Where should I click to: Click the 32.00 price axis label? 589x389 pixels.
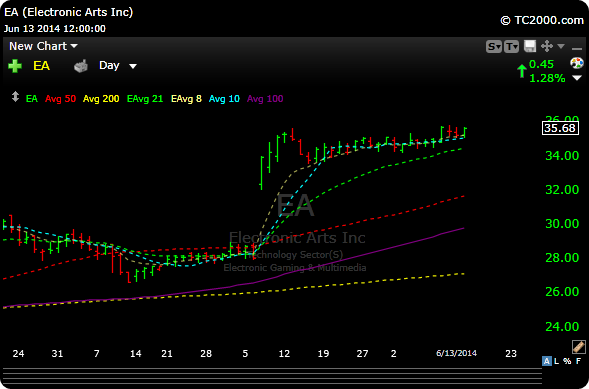pos(562,190)
